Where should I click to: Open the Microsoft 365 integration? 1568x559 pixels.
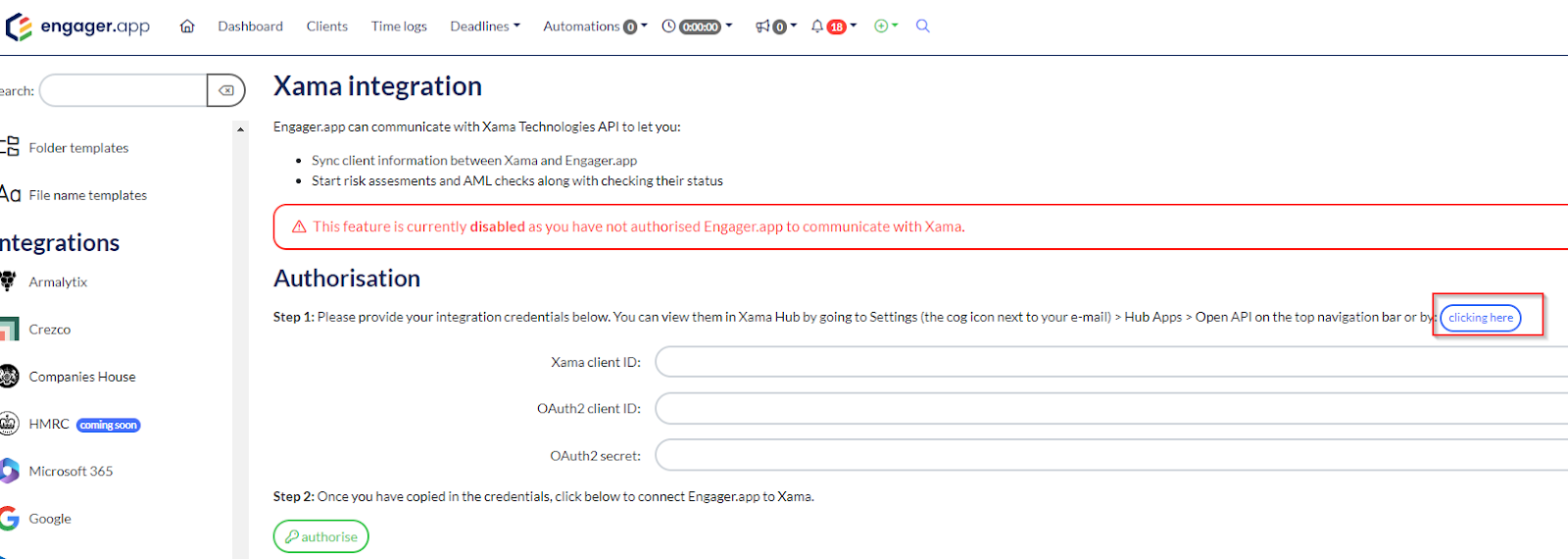click(71, 472)
